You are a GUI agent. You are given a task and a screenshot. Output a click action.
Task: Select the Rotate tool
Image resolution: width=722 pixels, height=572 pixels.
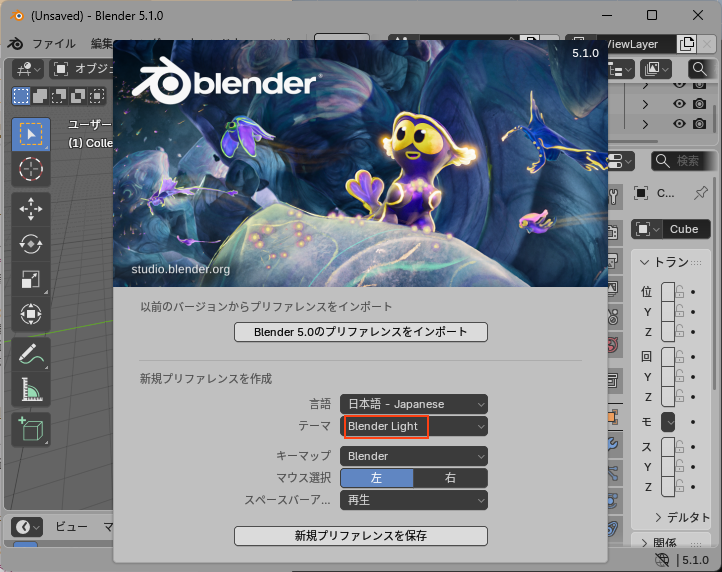31,244
